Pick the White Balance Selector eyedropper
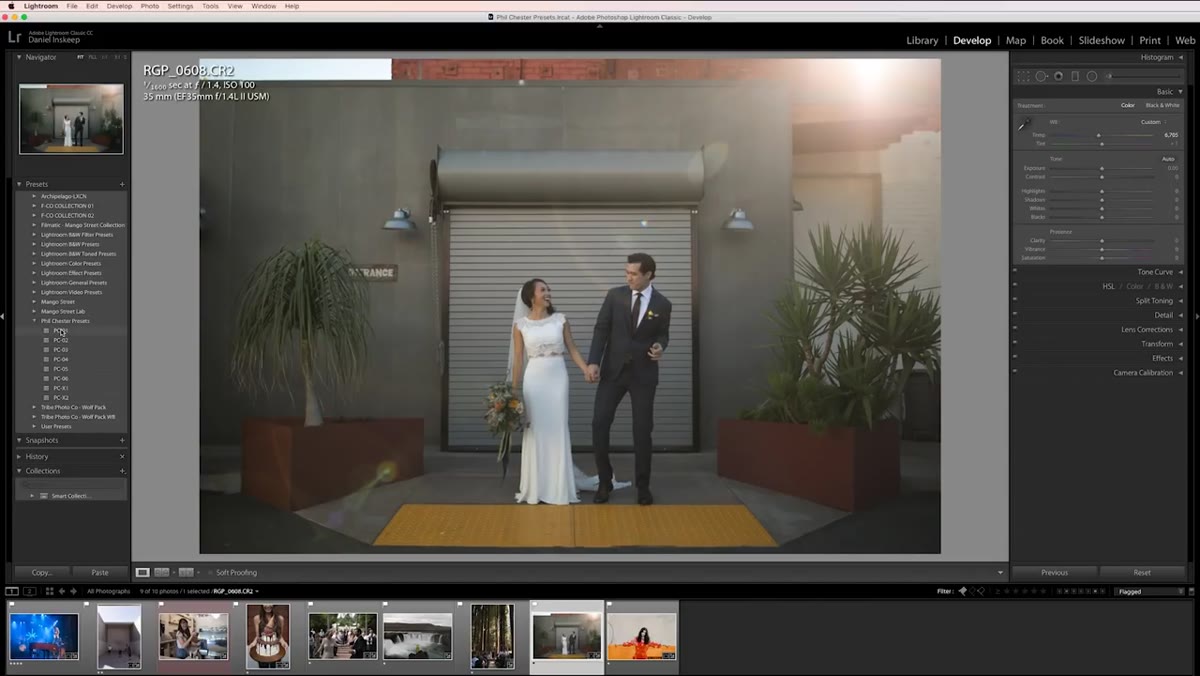Image resolution: width=1200 pixels, height=676 pixels. (x=1024, y=126)
